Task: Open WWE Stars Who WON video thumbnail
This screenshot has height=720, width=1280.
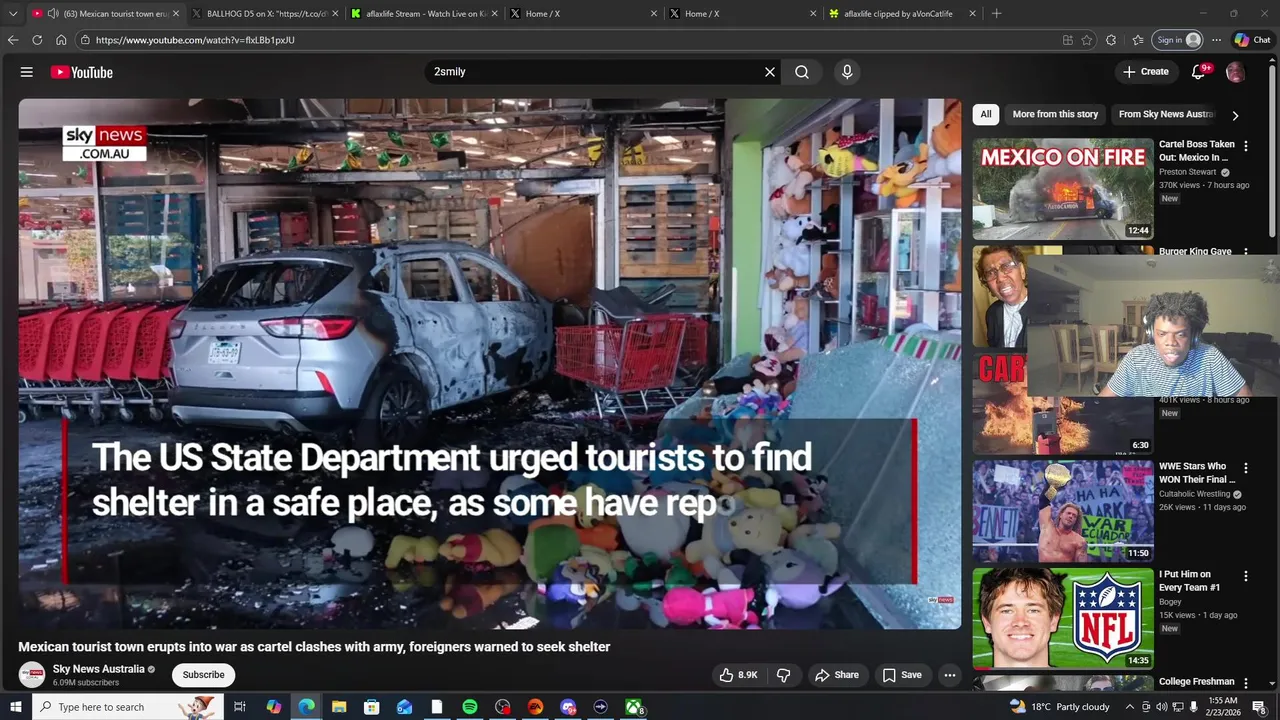Action: pos(1063,511)
